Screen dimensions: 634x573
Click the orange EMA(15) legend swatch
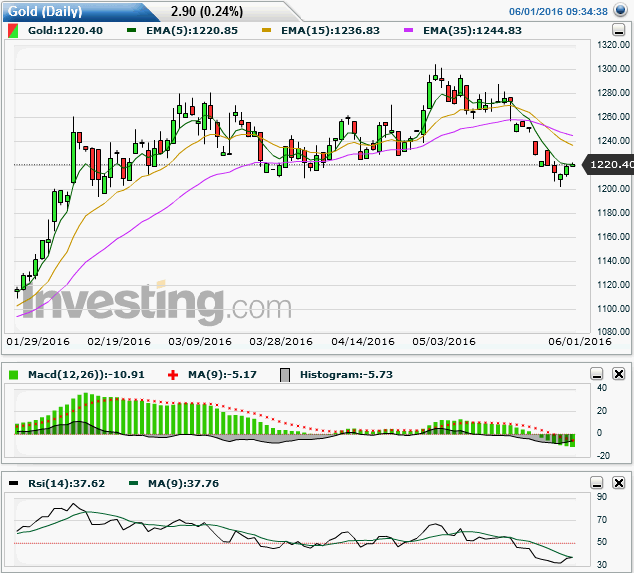[x=266, y=30]
